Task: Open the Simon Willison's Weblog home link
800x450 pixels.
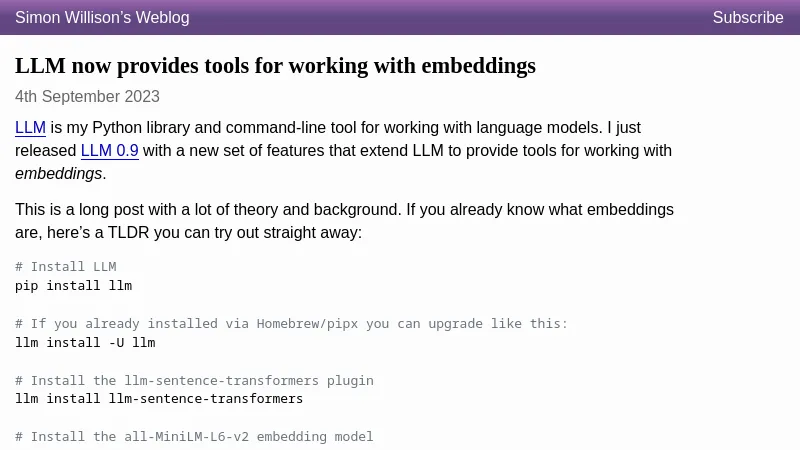Action: pyautogui.click(x=102, y=18)
